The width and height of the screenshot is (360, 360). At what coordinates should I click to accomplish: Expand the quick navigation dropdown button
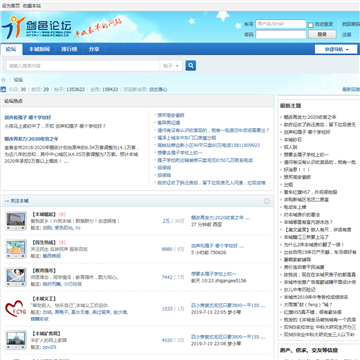tap(336, 49)
